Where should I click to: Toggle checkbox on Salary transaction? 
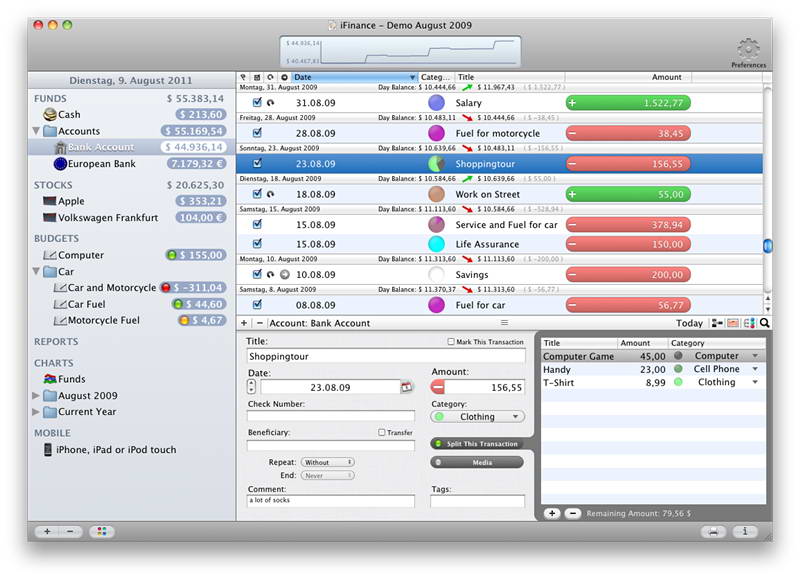257,102
